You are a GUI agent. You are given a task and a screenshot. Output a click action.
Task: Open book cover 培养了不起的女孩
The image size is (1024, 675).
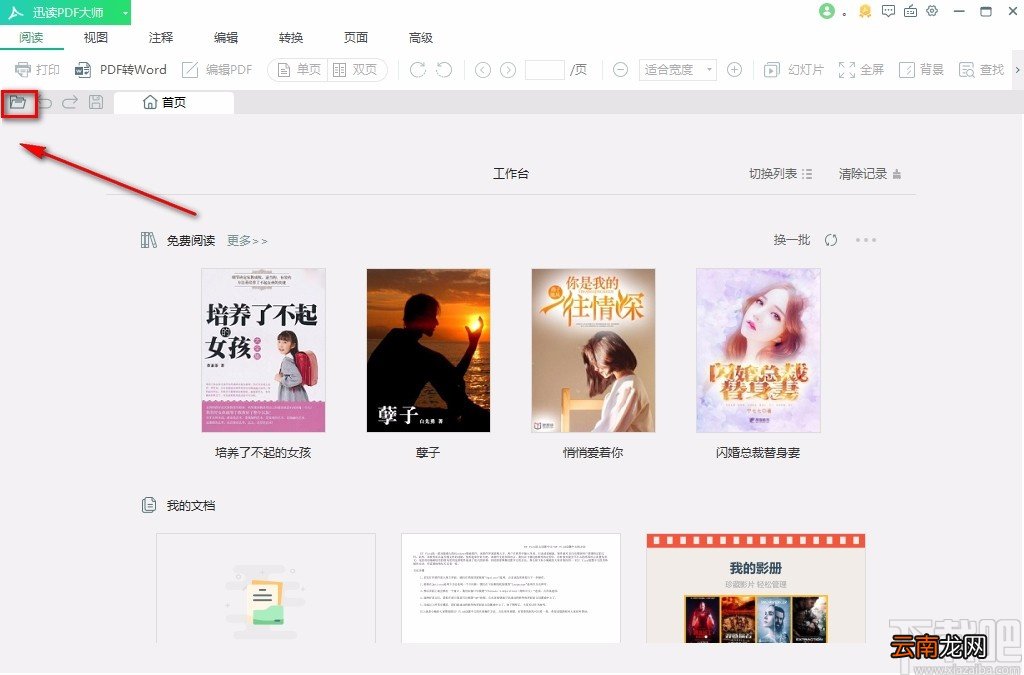[263, 351]
